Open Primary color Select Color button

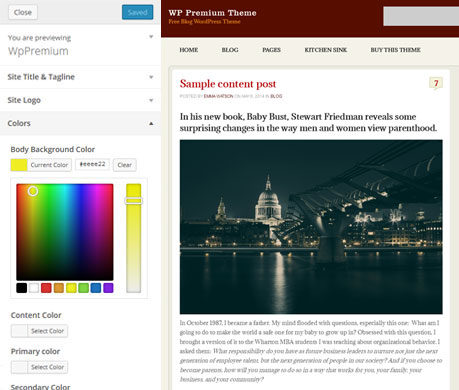pyautogui.click(x=39, y=367)
